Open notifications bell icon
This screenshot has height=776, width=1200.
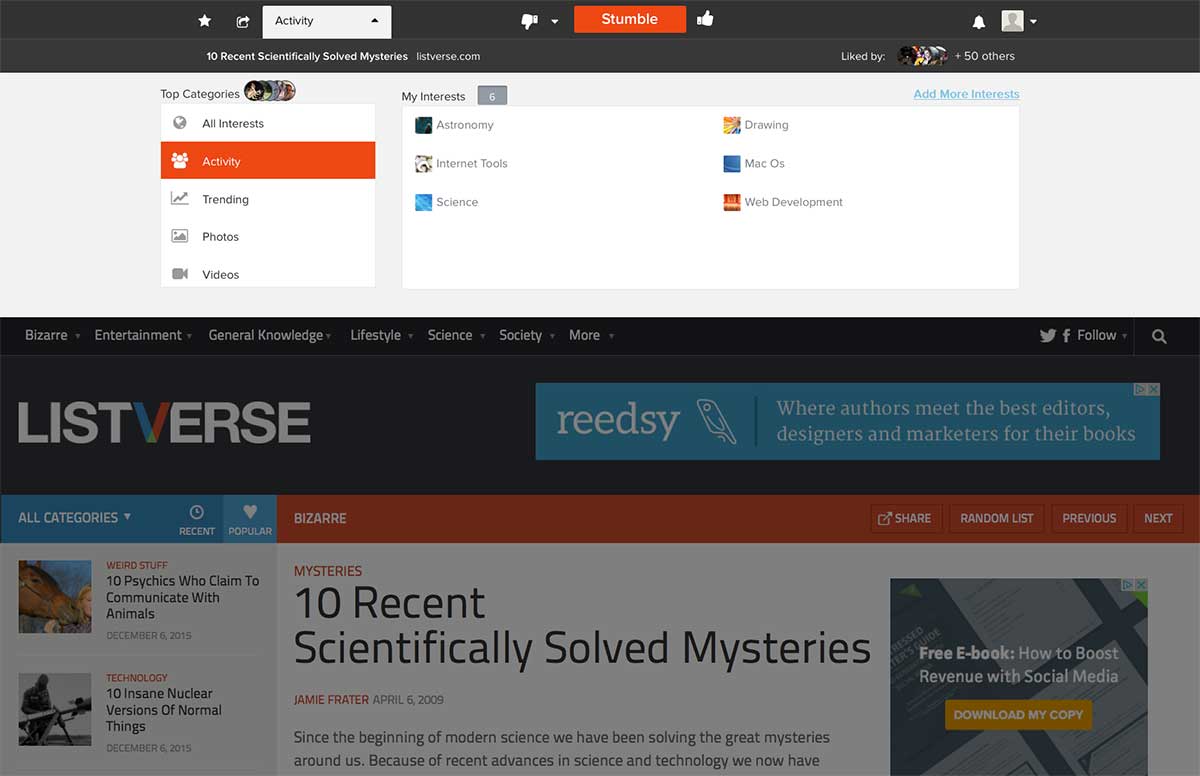[979, 21]
